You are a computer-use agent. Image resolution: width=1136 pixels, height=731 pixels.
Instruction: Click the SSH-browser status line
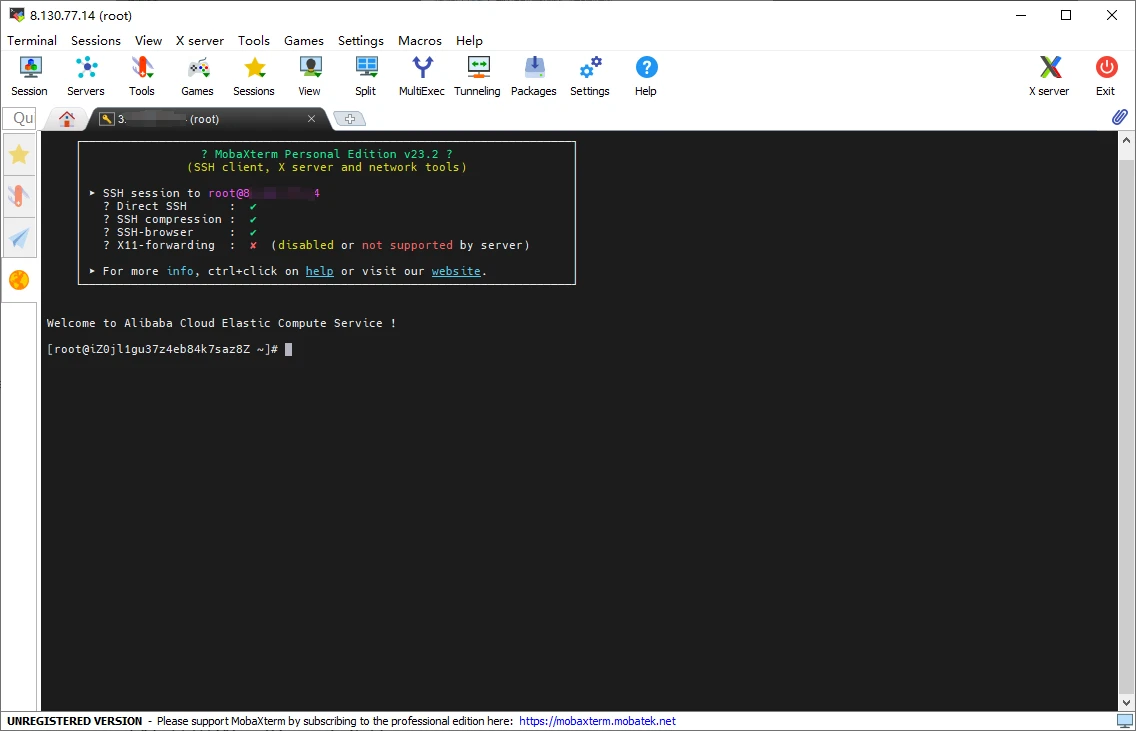pyautogui.click(x=180, y=233)
